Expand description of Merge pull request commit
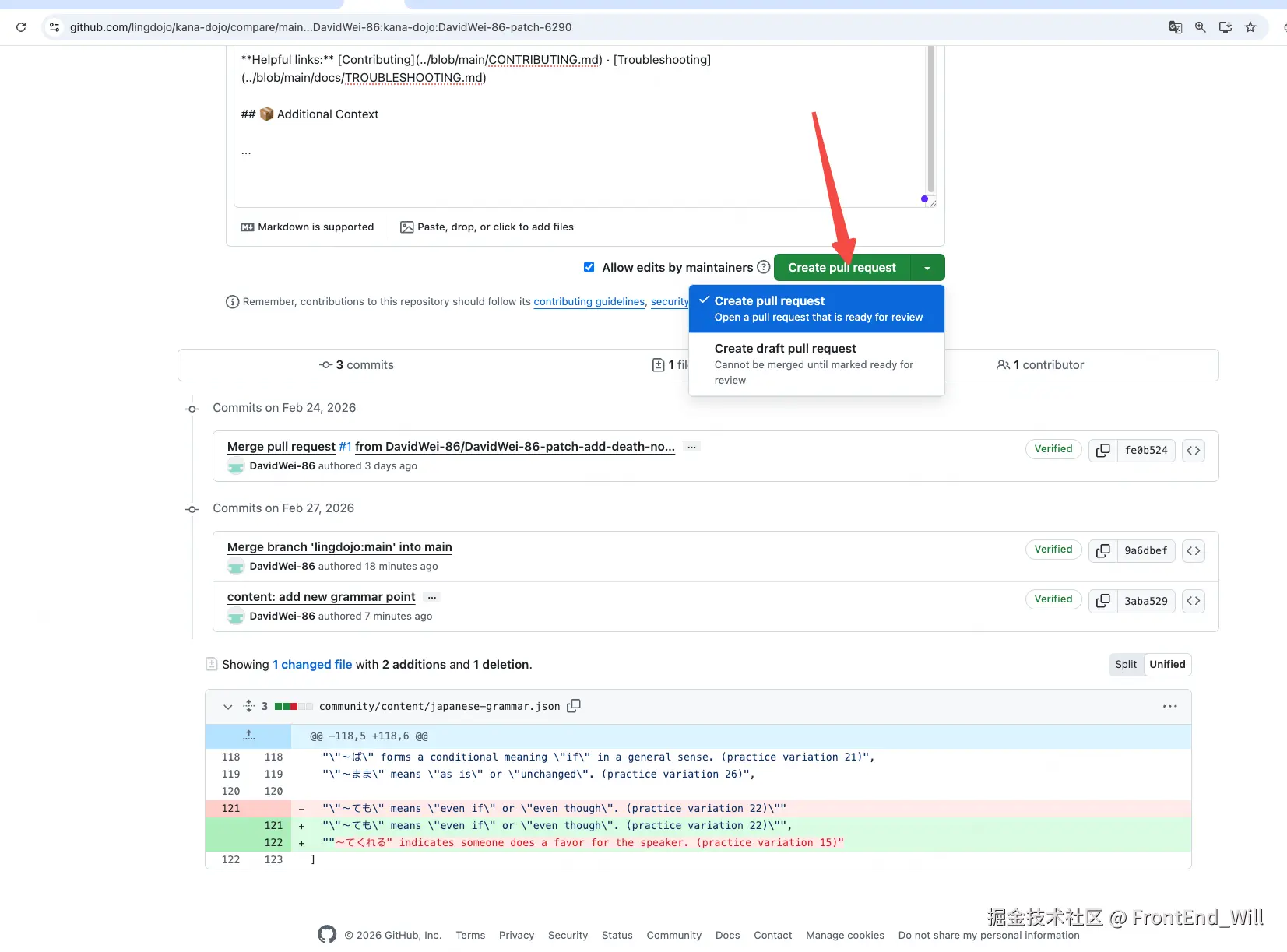This screenshot has height=952, width=1287. pos(691,447)
